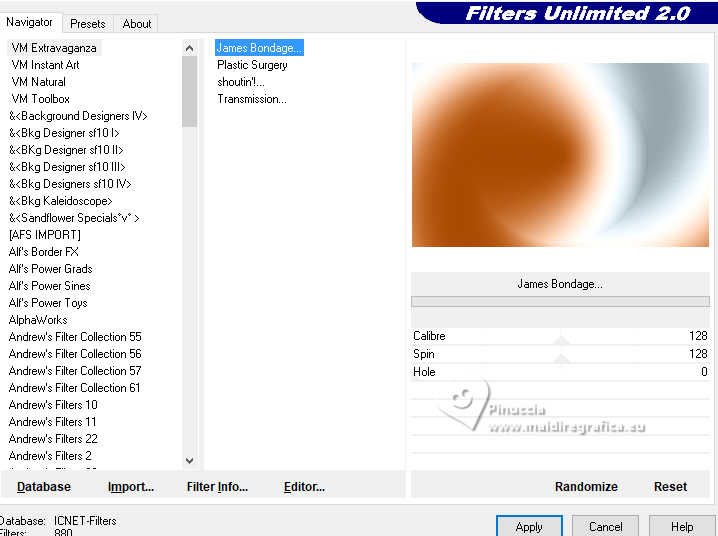Click the Database button
This screenshot has width=718, height=536.
click(44, 487)
